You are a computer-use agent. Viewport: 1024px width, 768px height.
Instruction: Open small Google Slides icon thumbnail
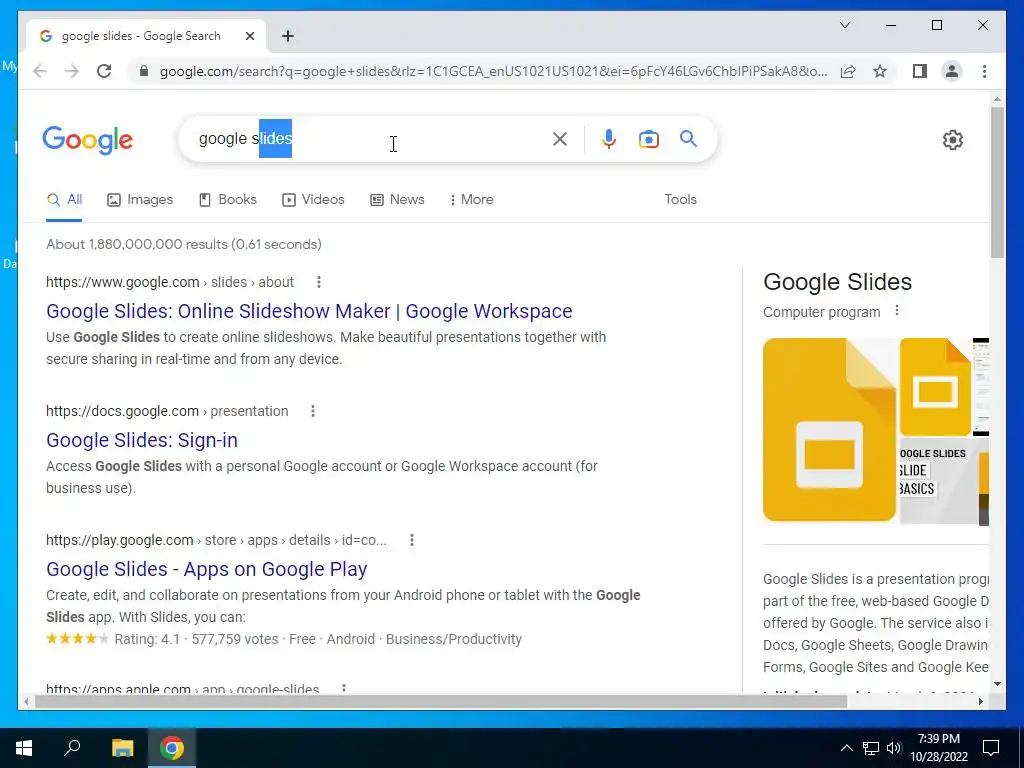pyautogui.click(x=935, y=387)
